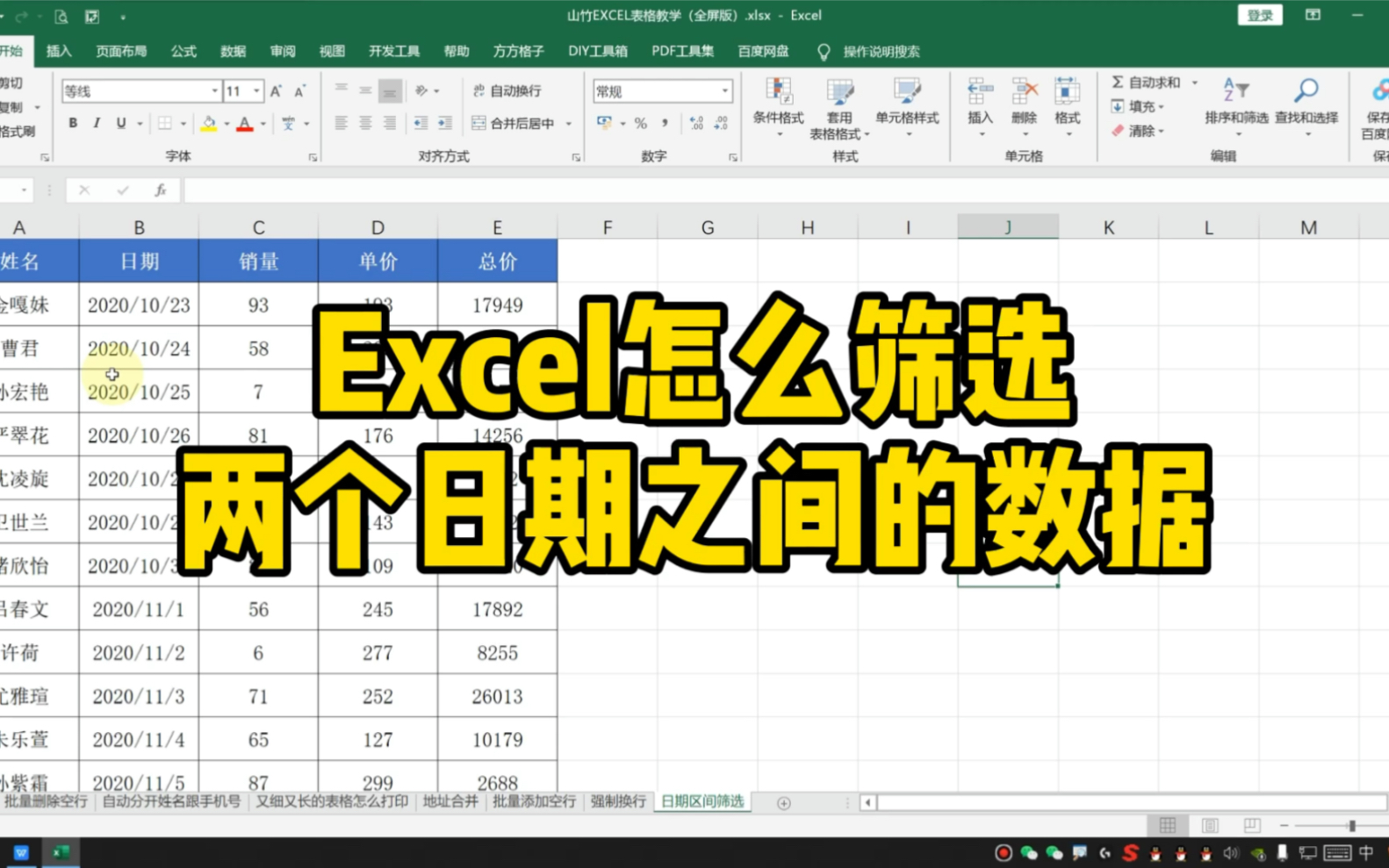This screenshot has width=1389, height=868.
Task: Decrease decimal places
Action: click(721, 123)
